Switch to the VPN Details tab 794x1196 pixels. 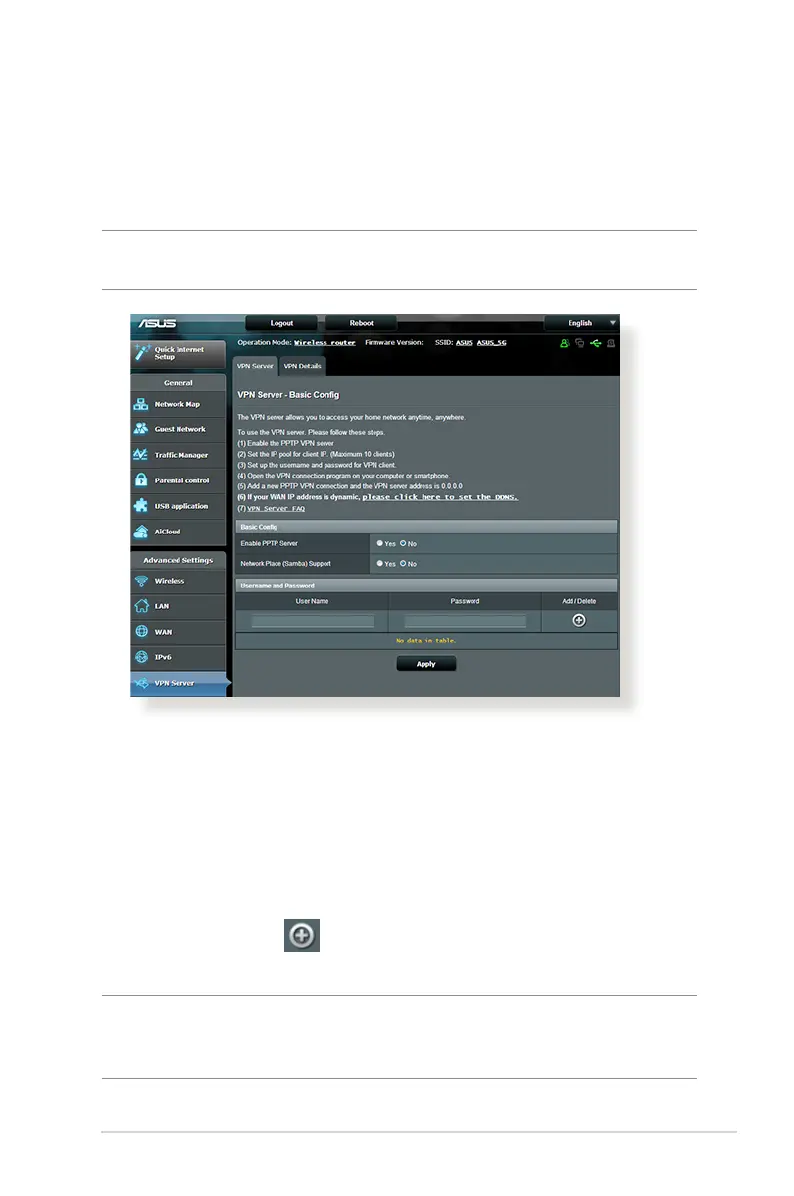pyautogui.click(x=302, y=366)
